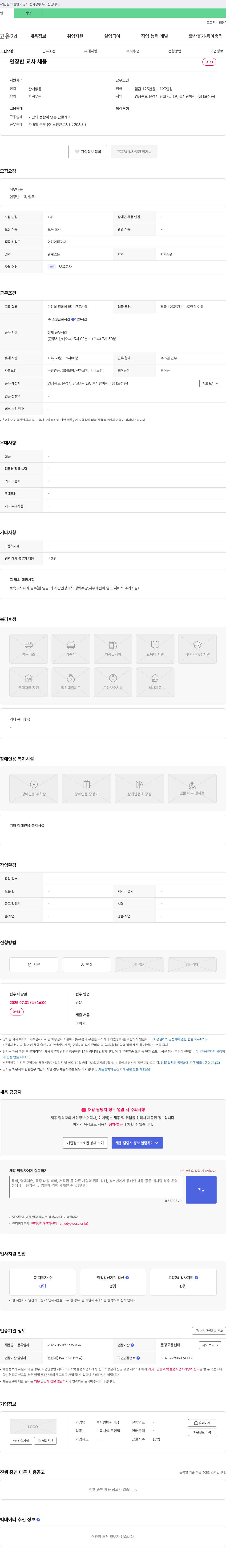Click info icon beside 구인인증번호
Screen dimensions: 226x1568
tap(138, 1358)
